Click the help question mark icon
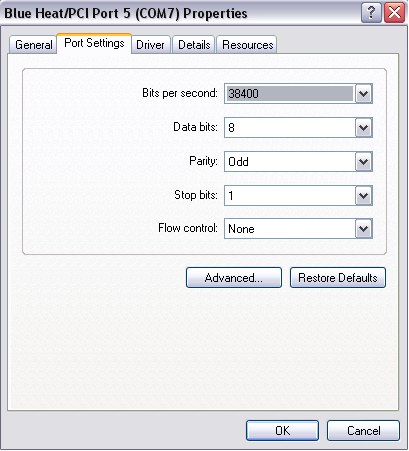The image size is (409, 451). pyautogui.click(x=371, y=13)
